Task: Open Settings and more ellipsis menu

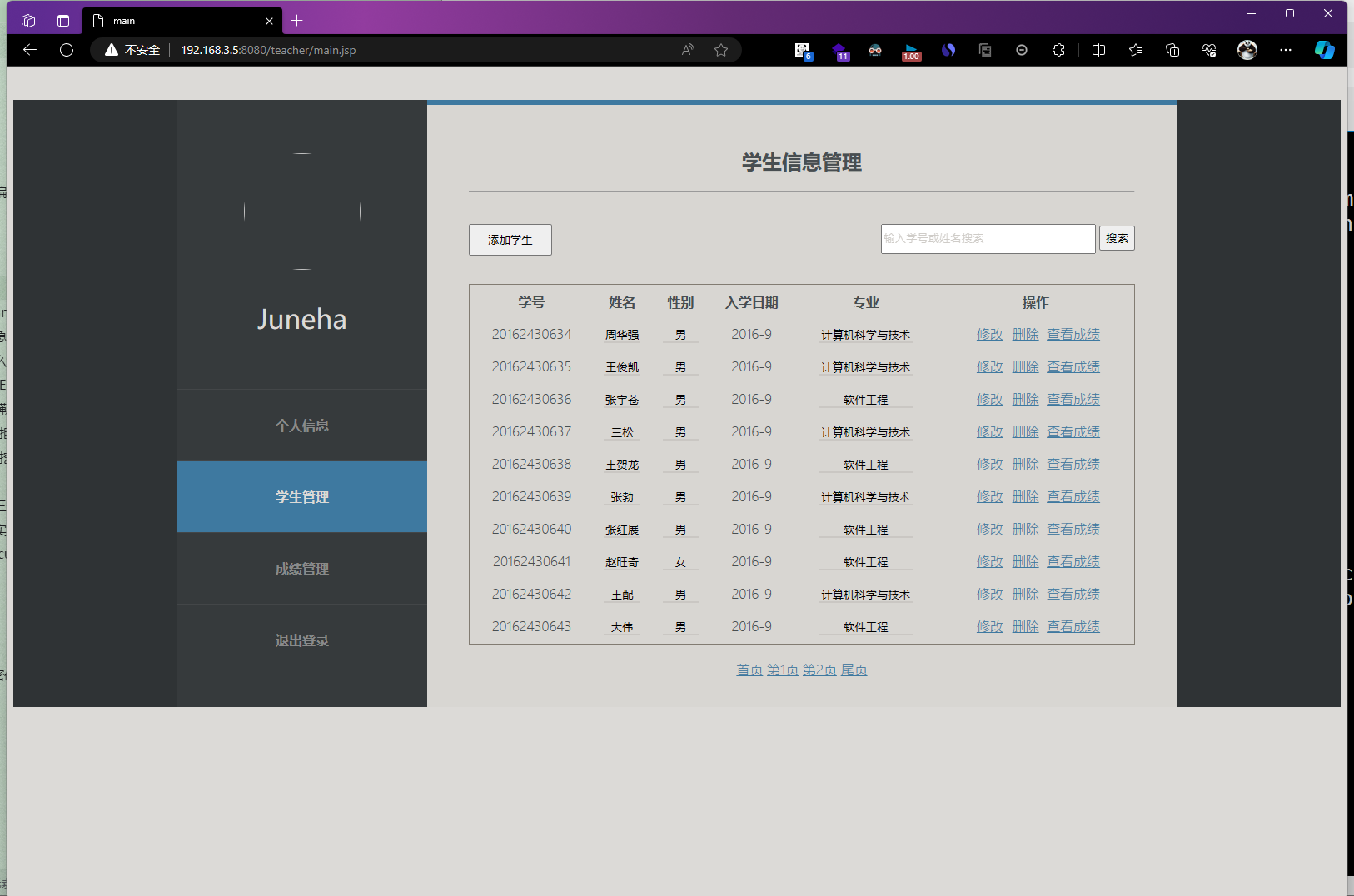Action: pos(1286,50)
